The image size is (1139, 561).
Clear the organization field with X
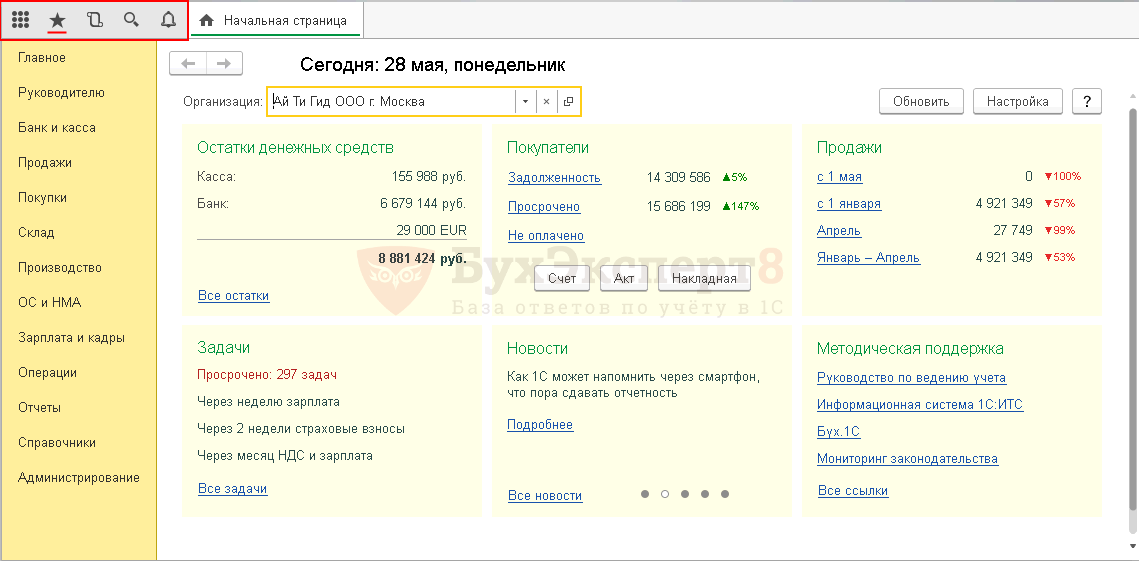[x=546, y=102]
